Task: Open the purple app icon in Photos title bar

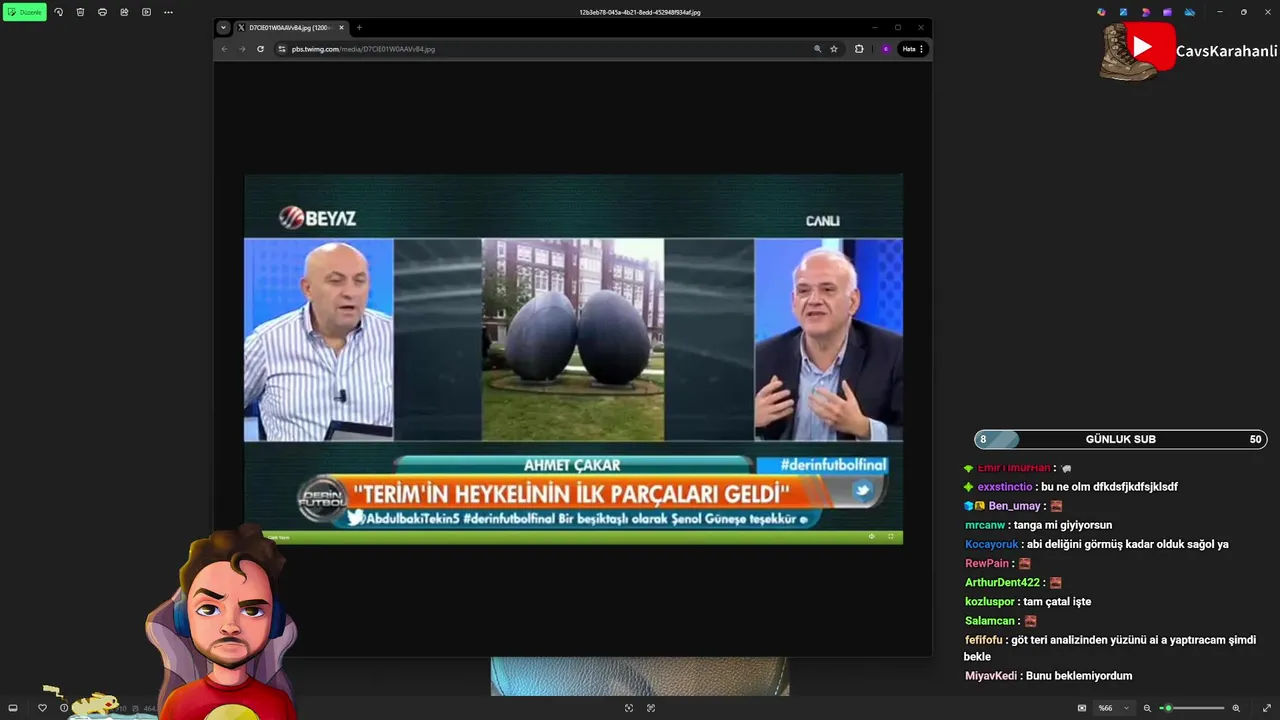Action: (x=1167, y=12)
